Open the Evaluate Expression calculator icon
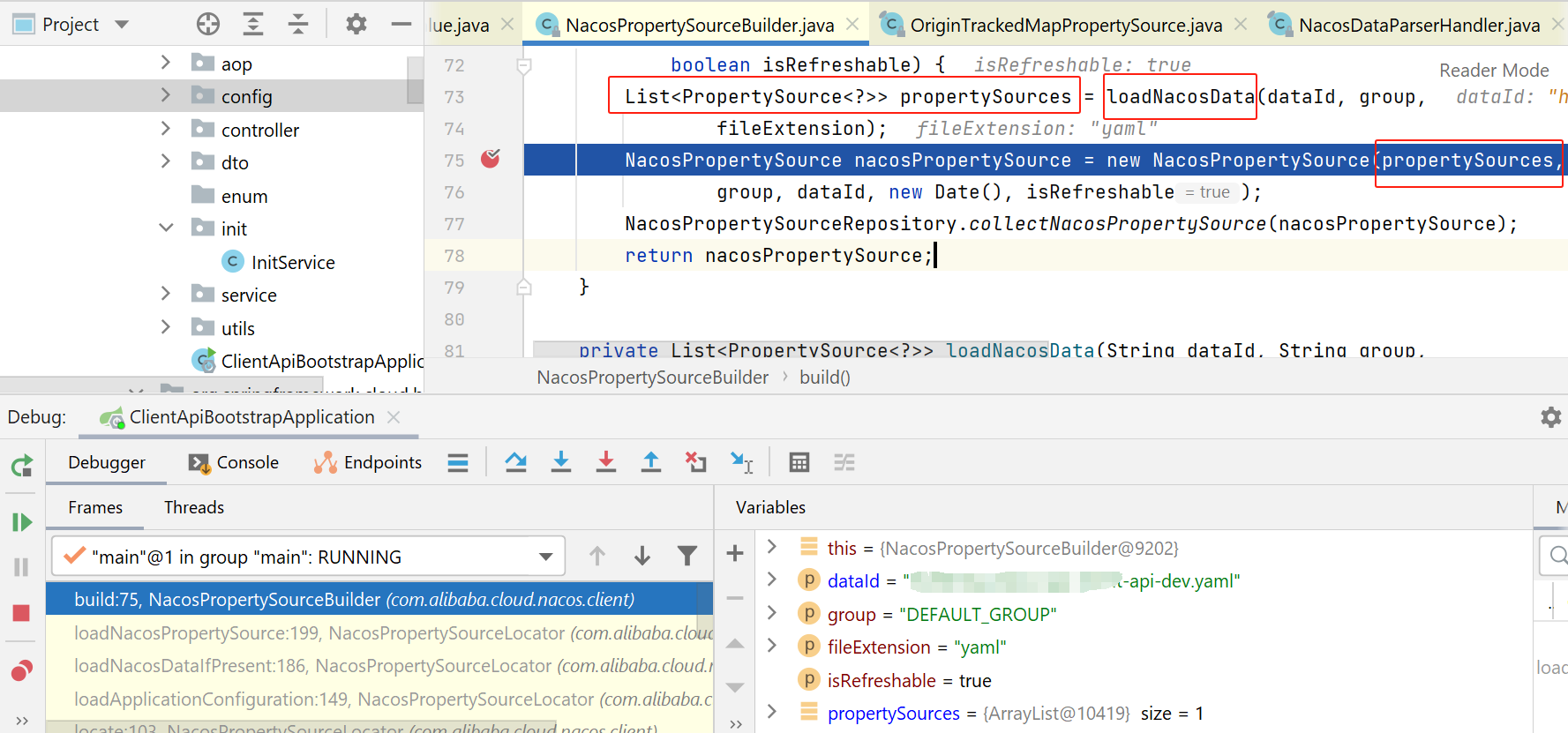The width and height of the screenshot is (1568, 733). coord(799,462)
